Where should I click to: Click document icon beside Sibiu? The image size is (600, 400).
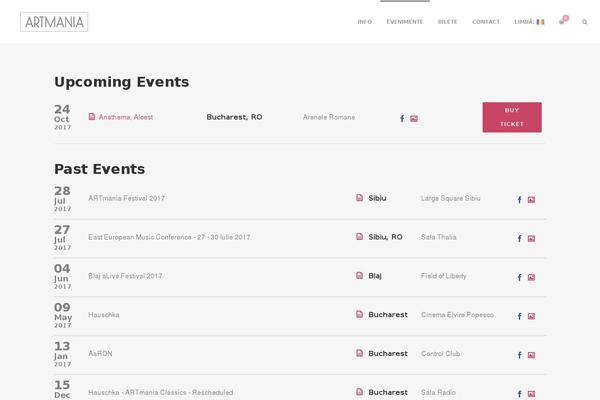359,198
